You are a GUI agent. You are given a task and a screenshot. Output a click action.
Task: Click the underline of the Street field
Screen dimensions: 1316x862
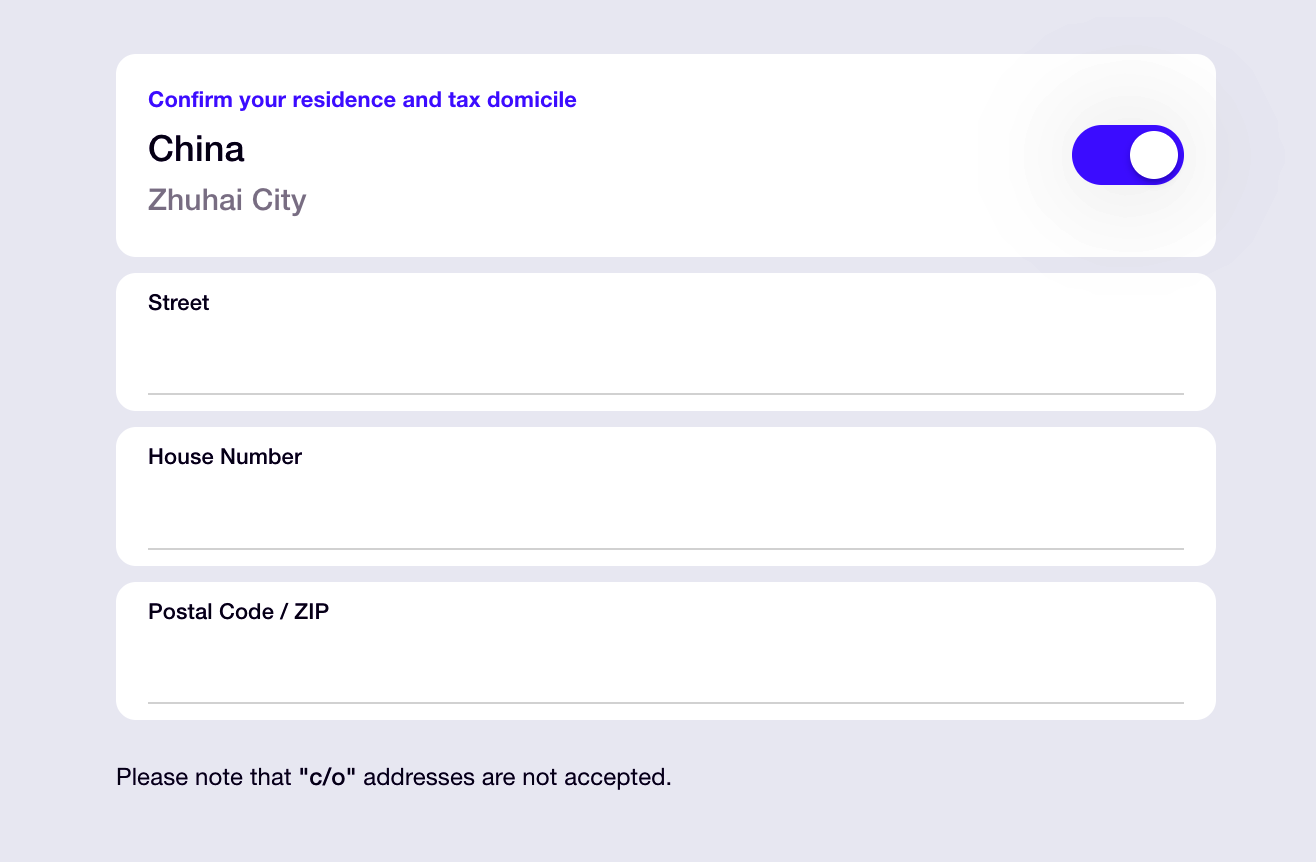pyautogui.click(x=665, y=394)
